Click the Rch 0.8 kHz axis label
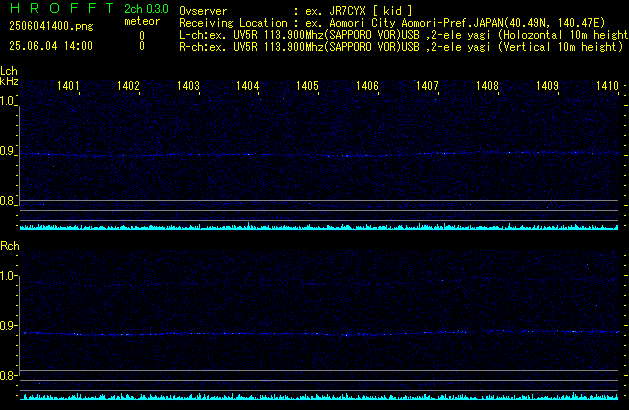This screenshot has width=629, height=410. point(8,376)
